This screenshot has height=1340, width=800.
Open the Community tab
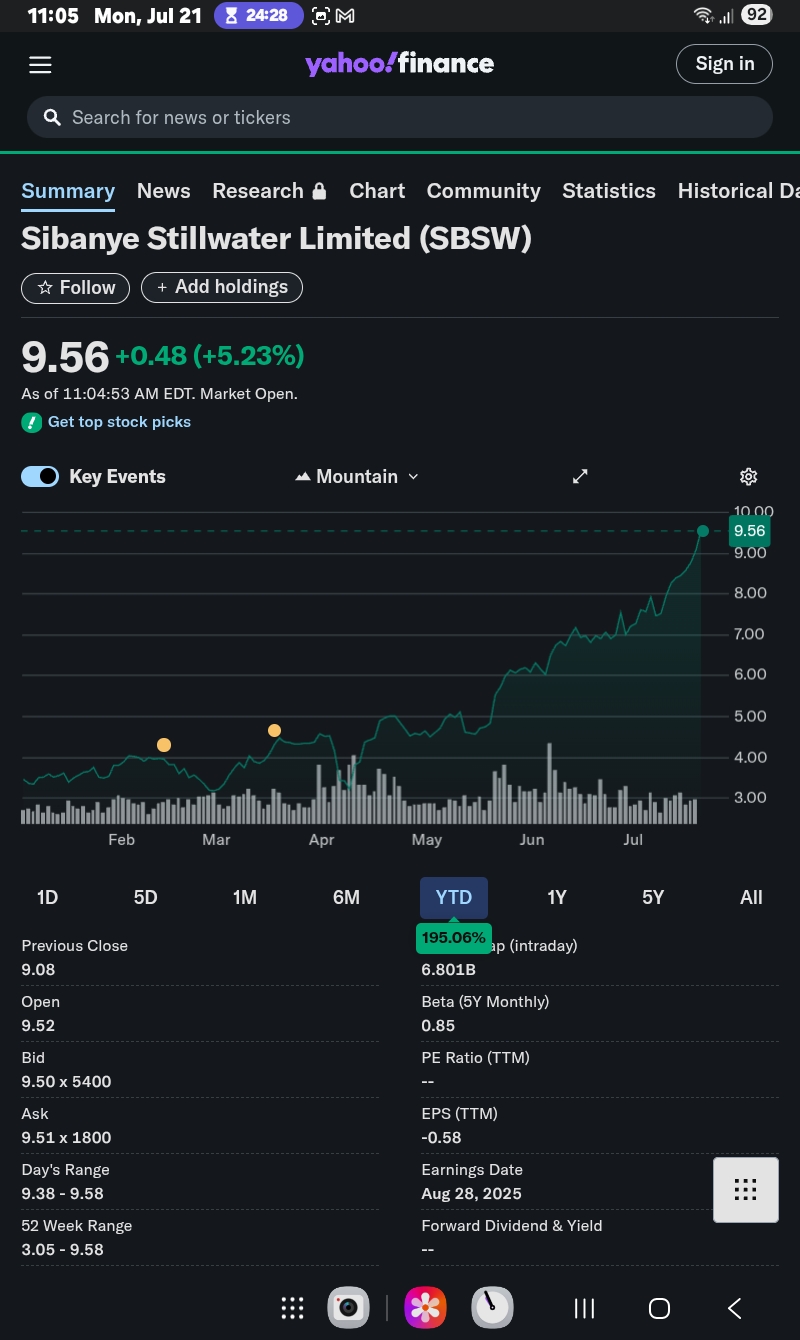click(483, 191)
